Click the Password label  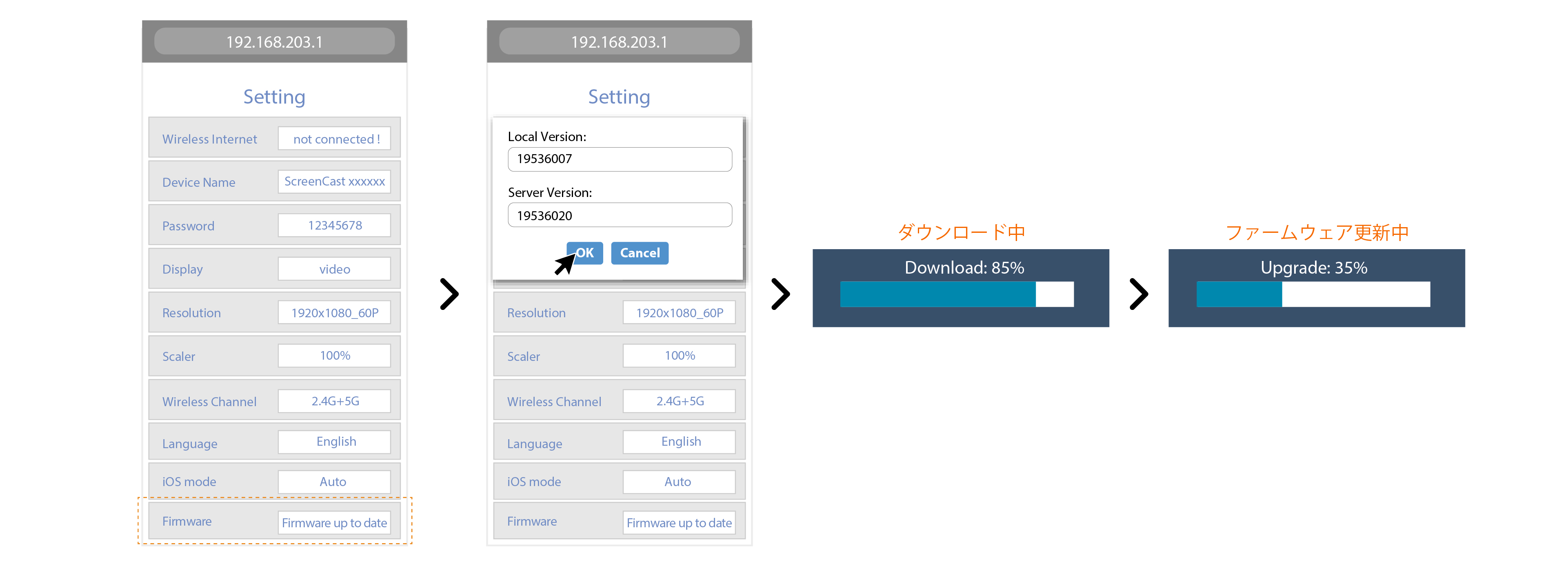pos(188,226)
